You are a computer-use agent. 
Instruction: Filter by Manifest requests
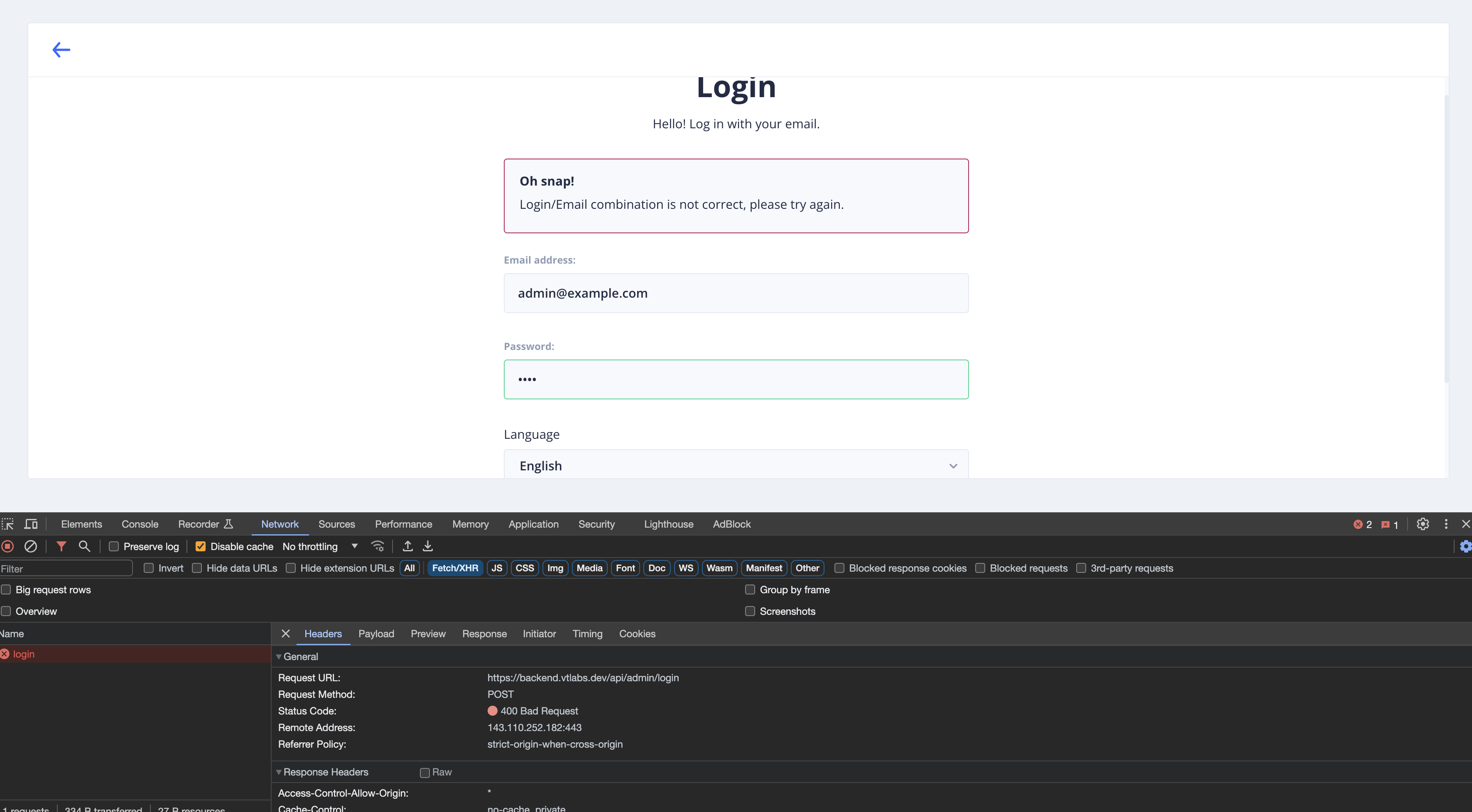[763, 568]
